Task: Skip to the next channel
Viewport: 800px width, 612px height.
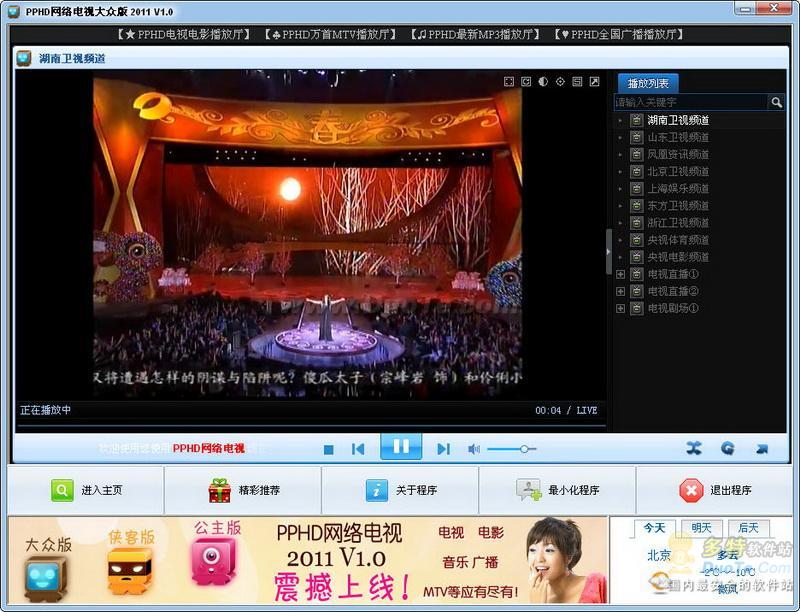Action: 443,449
